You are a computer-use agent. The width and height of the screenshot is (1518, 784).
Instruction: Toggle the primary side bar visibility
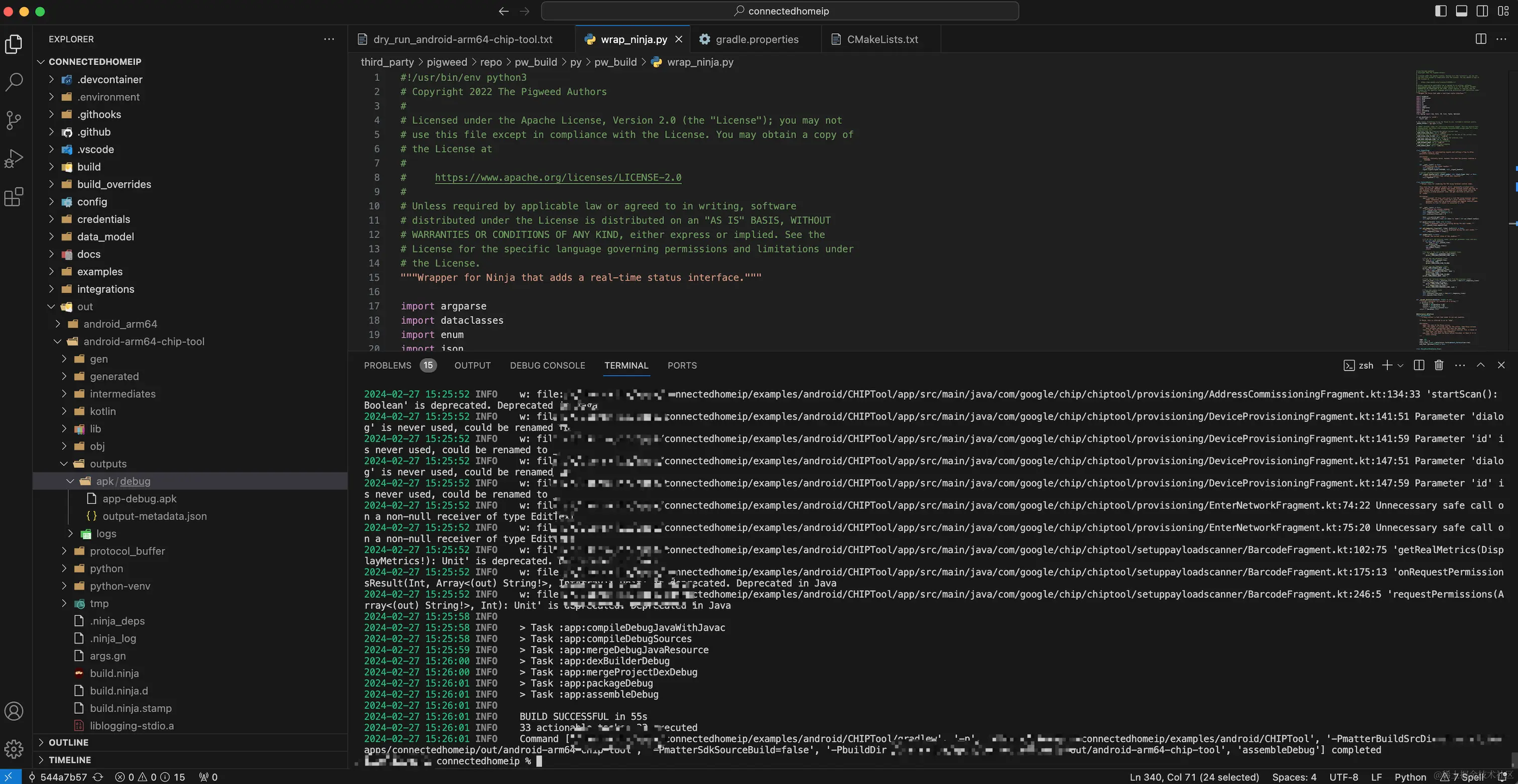[x=1440, y=11]
